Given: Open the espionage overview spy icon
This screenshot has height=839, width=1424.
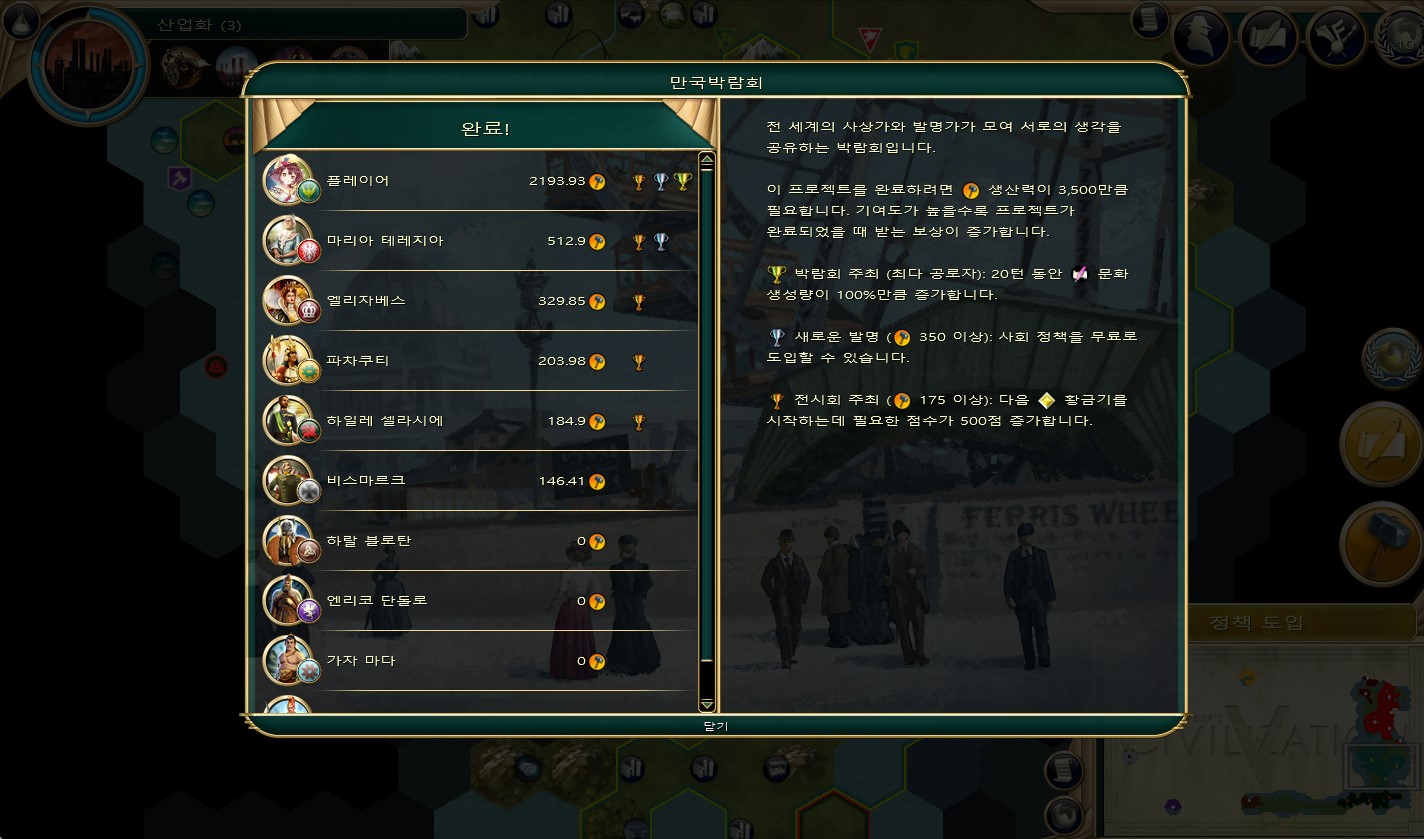Looking at the screenshot, I should pos(1201,37).
